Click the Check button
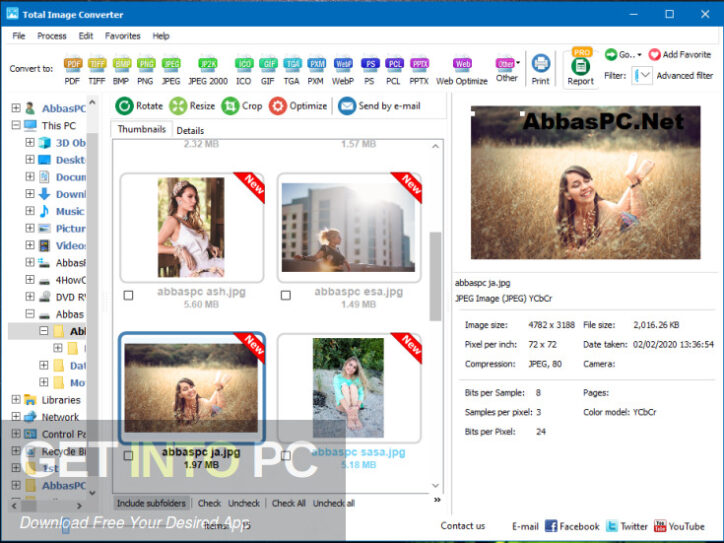Screen dimensions: 724x543 point(209,503)
